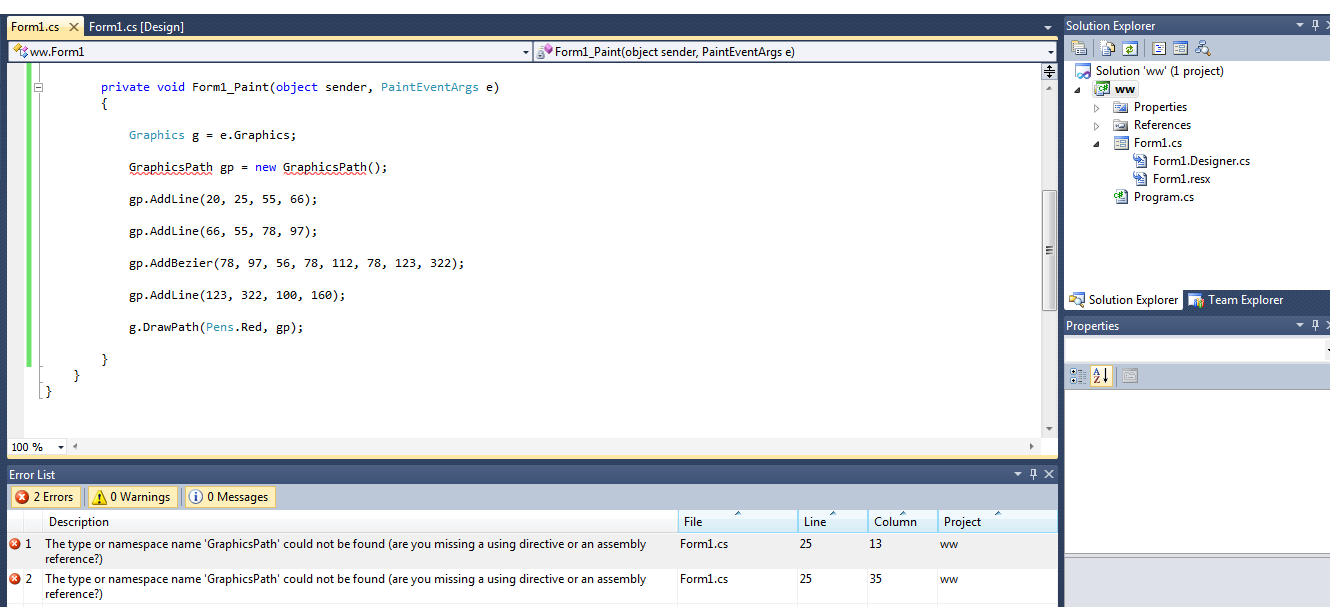Click the Categorized icon in Properties panel
Viewport: 1330px width, 607px height.
click(x=1078, y=376)
